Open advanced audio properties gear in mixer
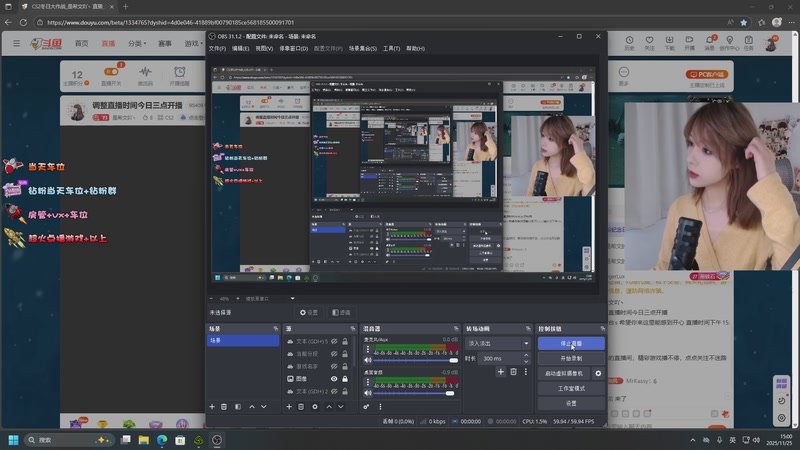Image resolution: width=800 pixels, height=450 pixels. pyautogui.click(x=367, y=407)
